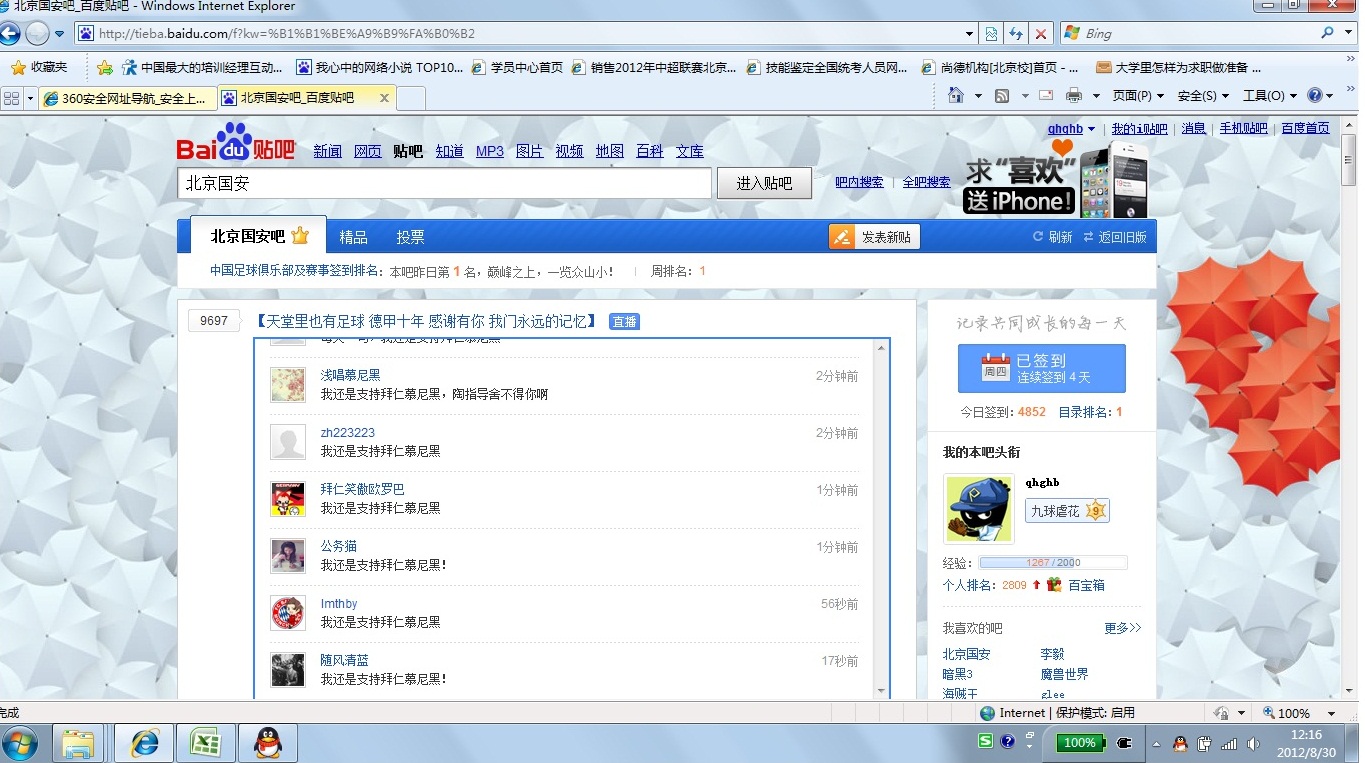Screen dimensions: 1365x763
Task: Click the 经验 experience progress bar
Action: [x=1053, y=562]
